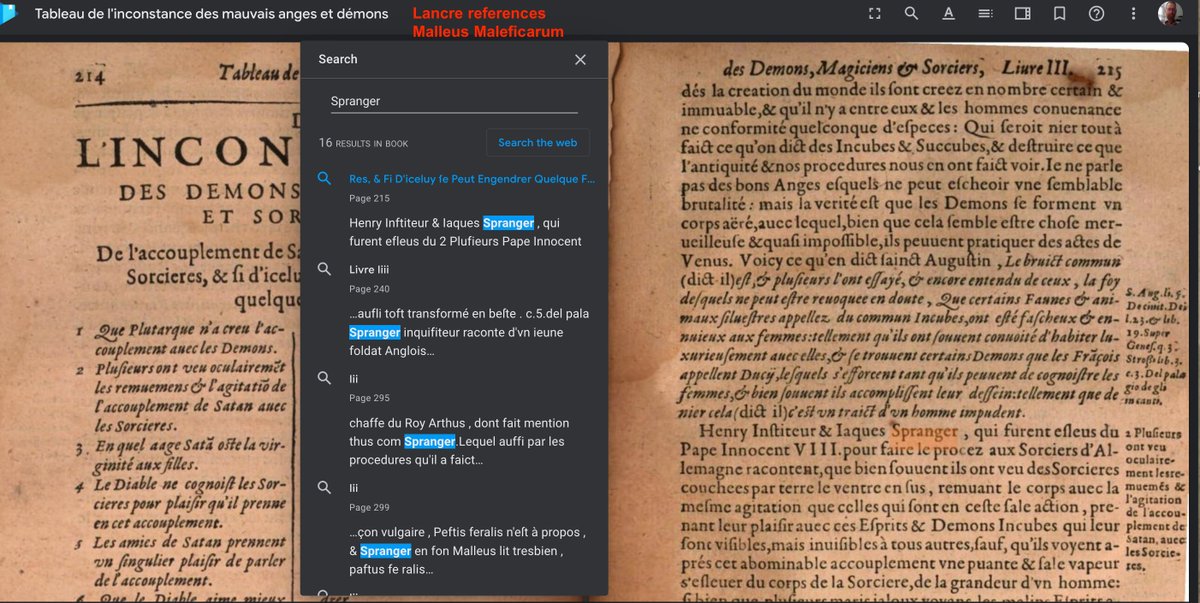Open text display options icon
Image resolution: width=1200 pixels, height=603 pixels.
(948, 14)
